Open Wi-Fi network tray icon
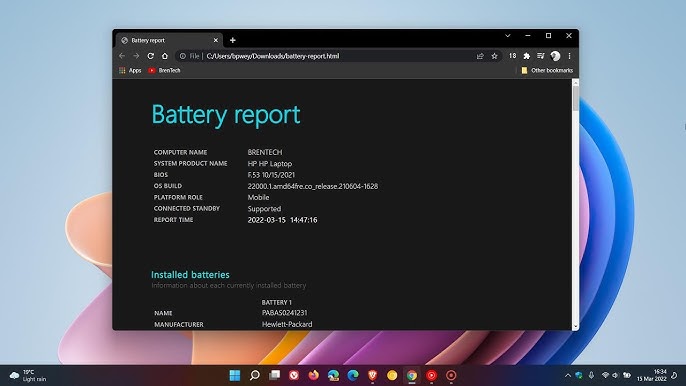Screen dimensions: 686x386 [x=606, y=375]
